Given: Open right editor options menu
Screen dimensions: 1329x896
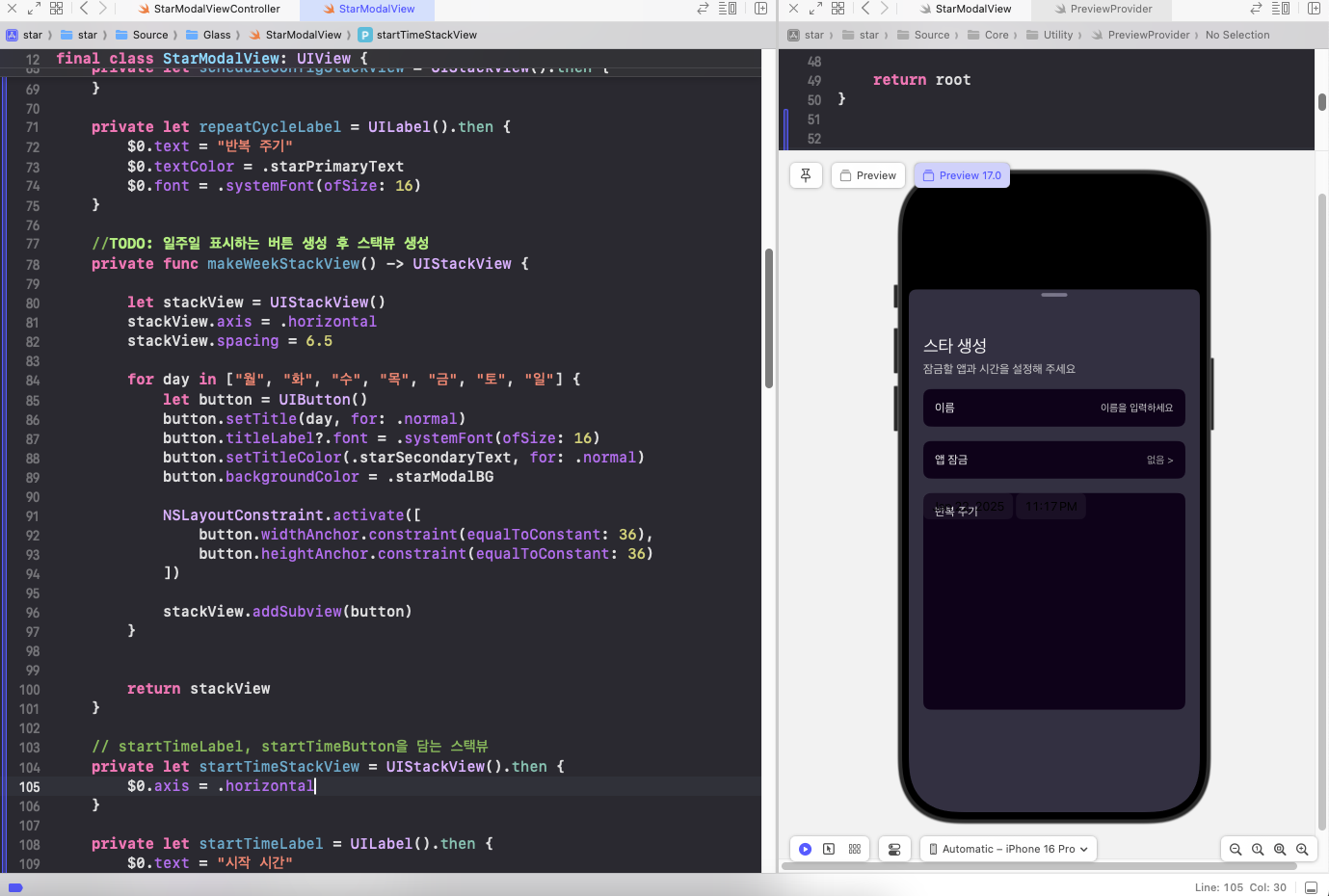Looking at the screenshot, I should click(1281, 9).
